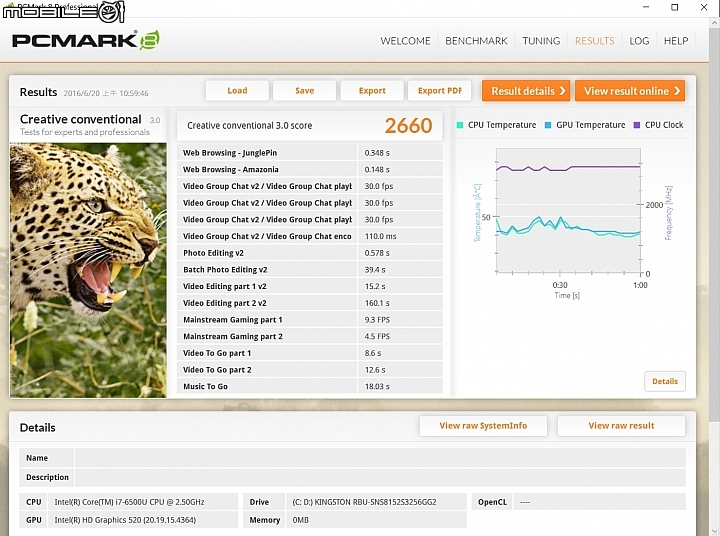Click Video To Go part 1
720x536 pixels.
tap(309, 353)
